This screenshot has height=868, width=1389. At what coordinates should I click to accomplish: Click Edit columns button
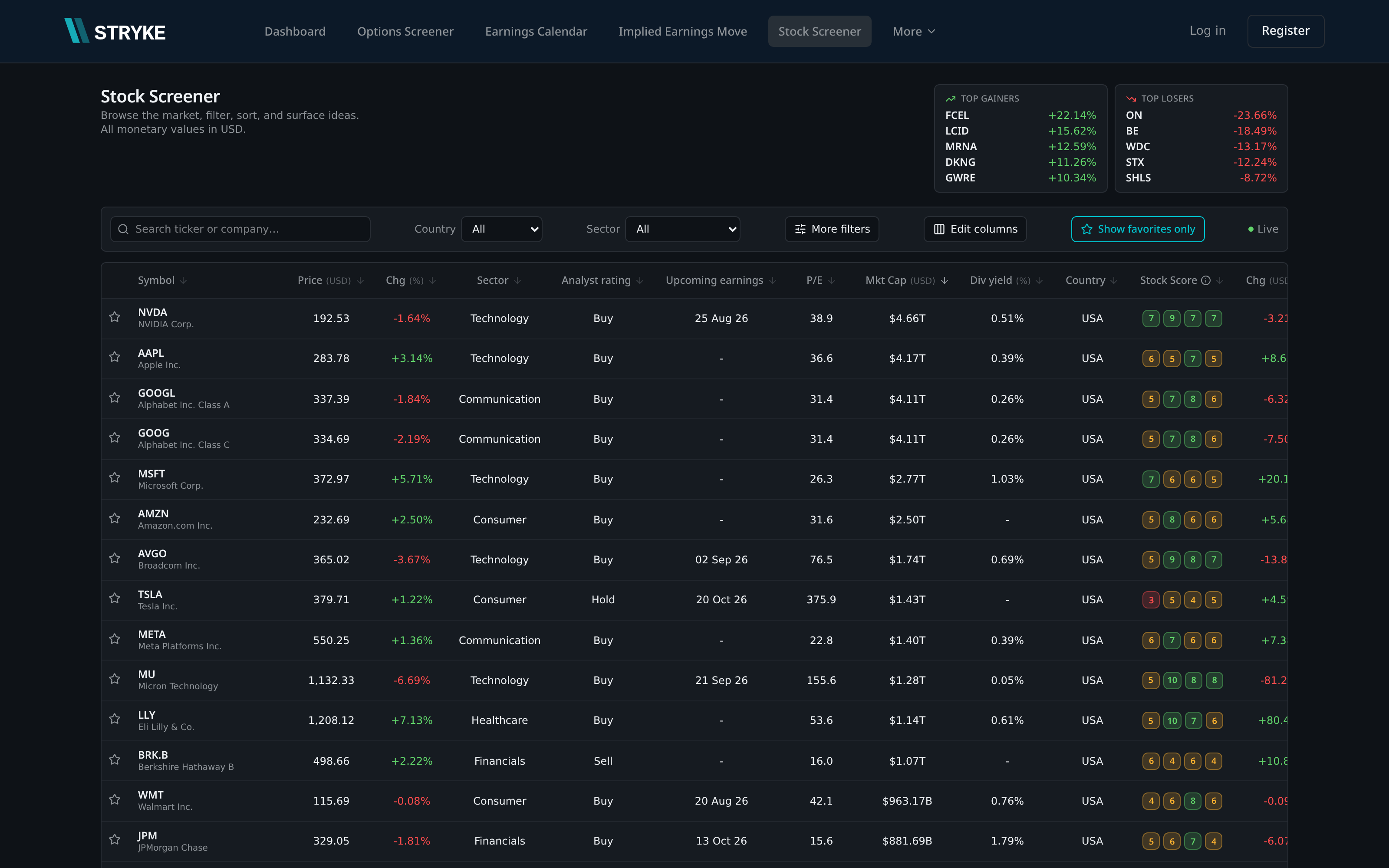(975, 229)
